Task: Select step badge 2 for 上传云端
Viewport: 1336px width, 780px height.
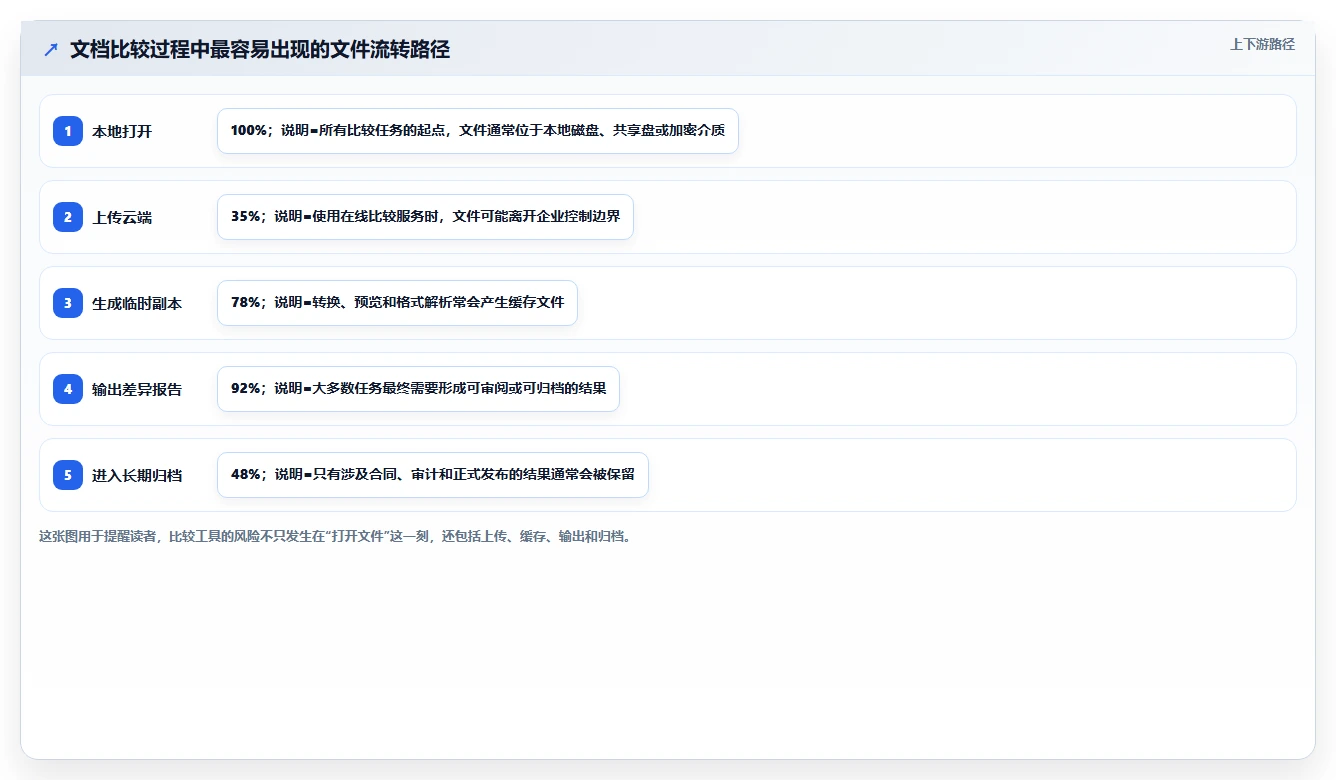Action: point(68,217)
